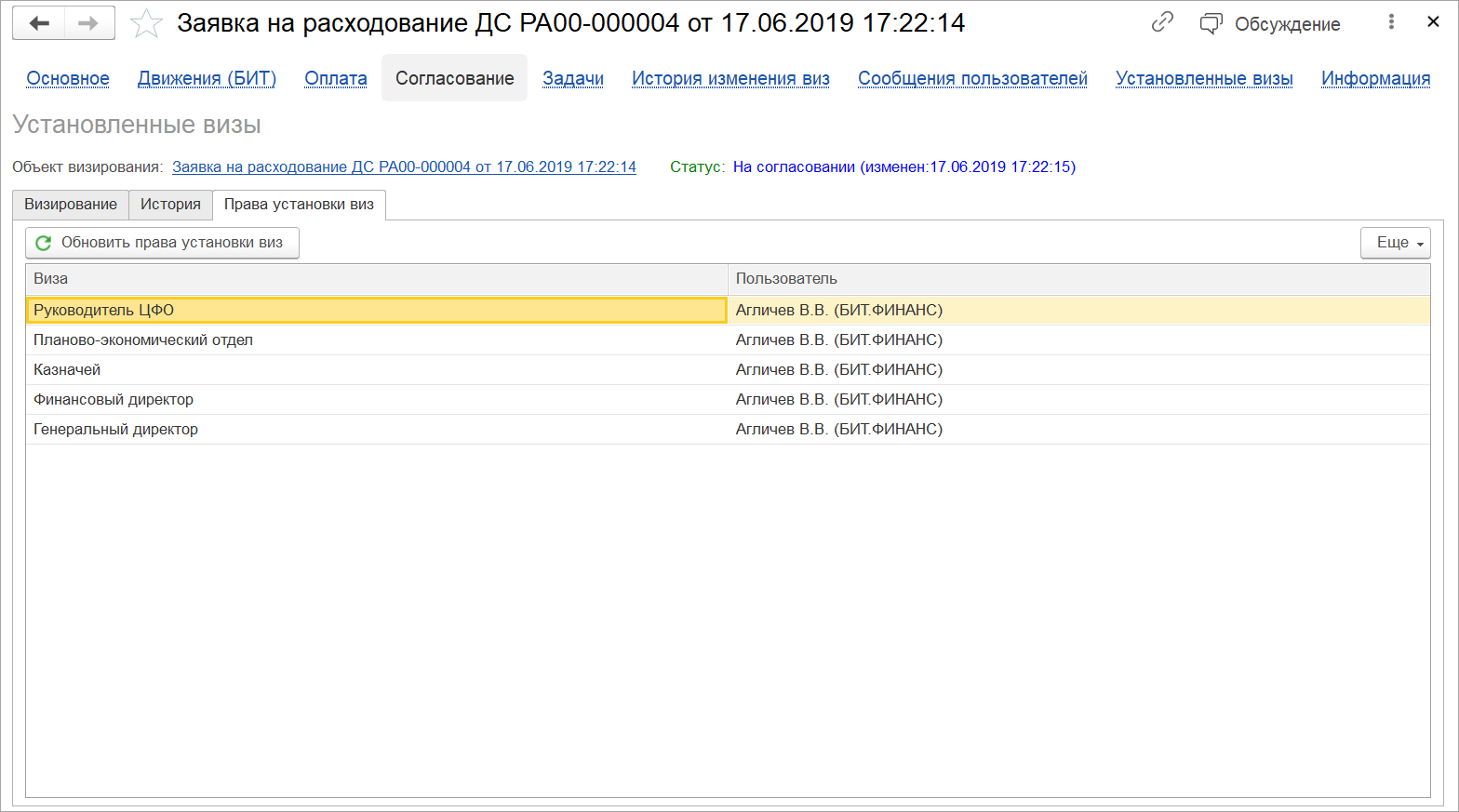Sort by the Виза column header
This screenshot has height=812, width=1459.
(x=377, y=279)
